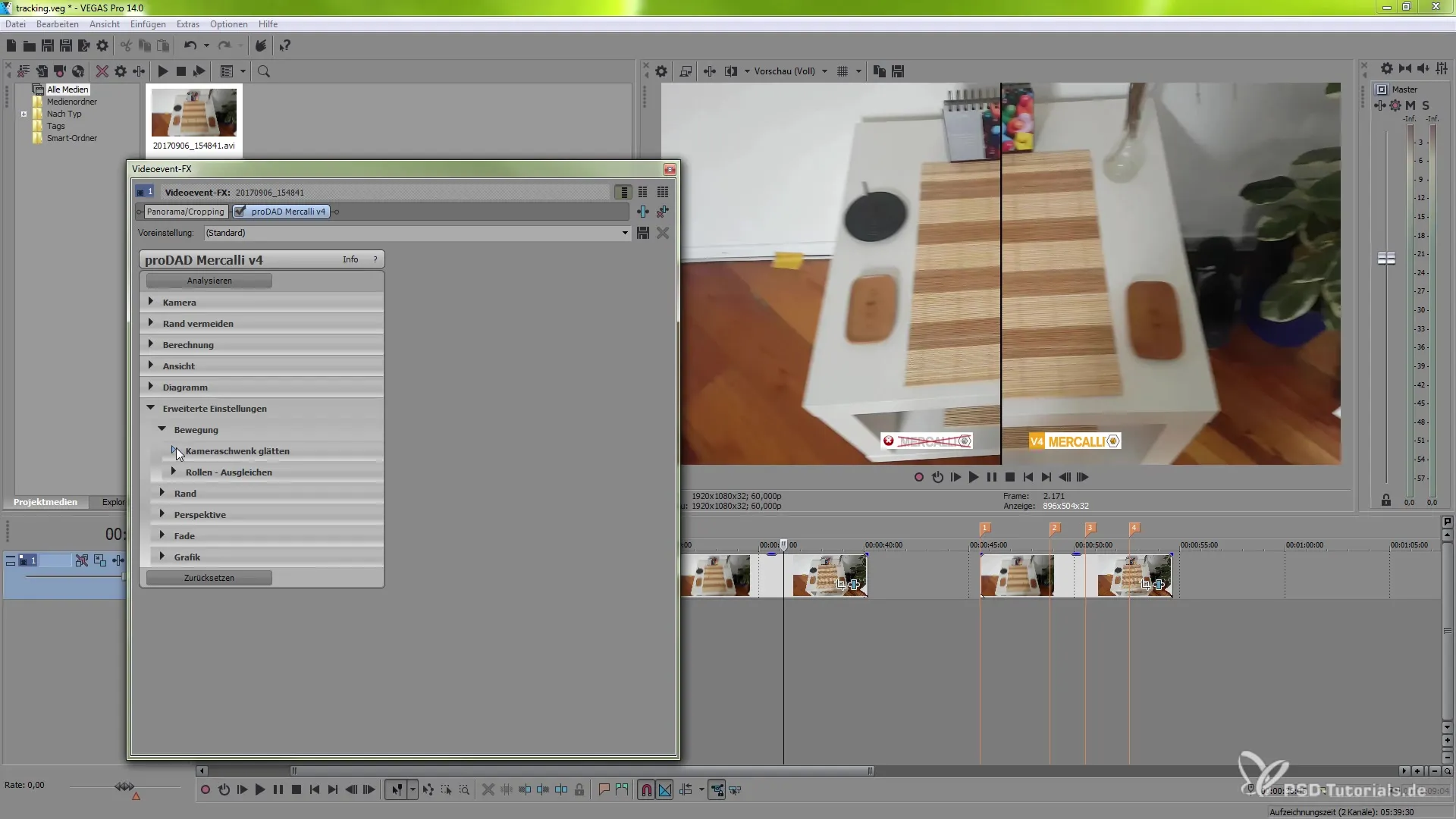This screenshot has height=819, width=1456.
Task: Open the Voreinstellung preset dropdown
Action: [x=625, y=233]
